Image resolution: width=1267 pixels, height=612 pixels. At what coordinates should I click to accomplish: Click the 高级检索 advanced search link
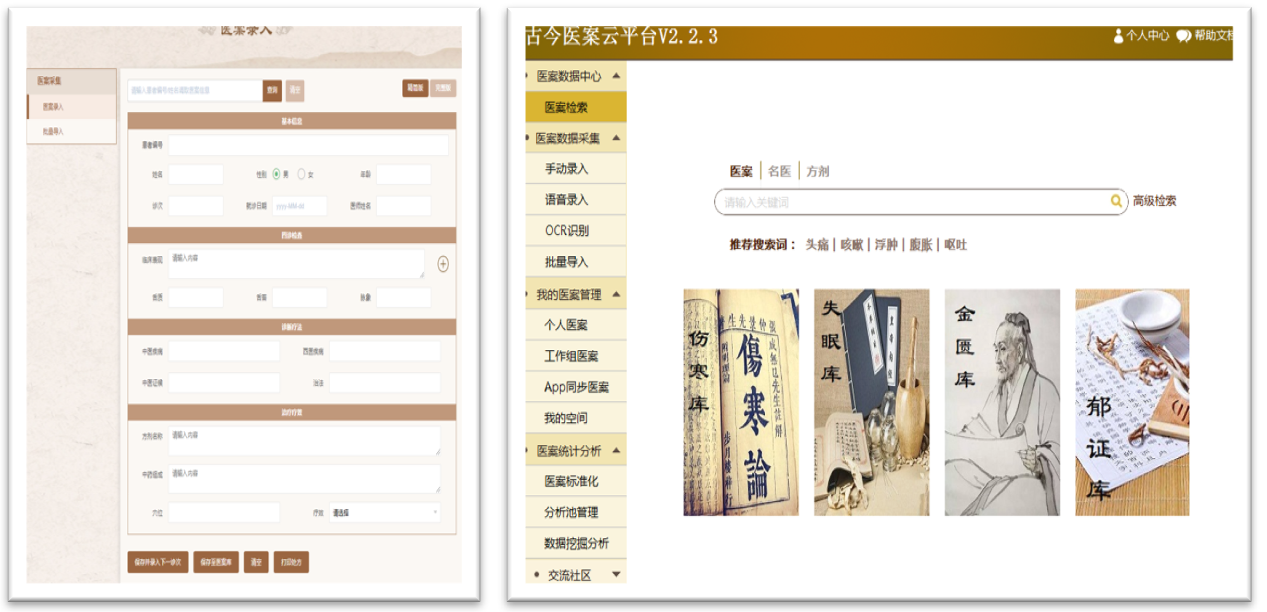1154,201
